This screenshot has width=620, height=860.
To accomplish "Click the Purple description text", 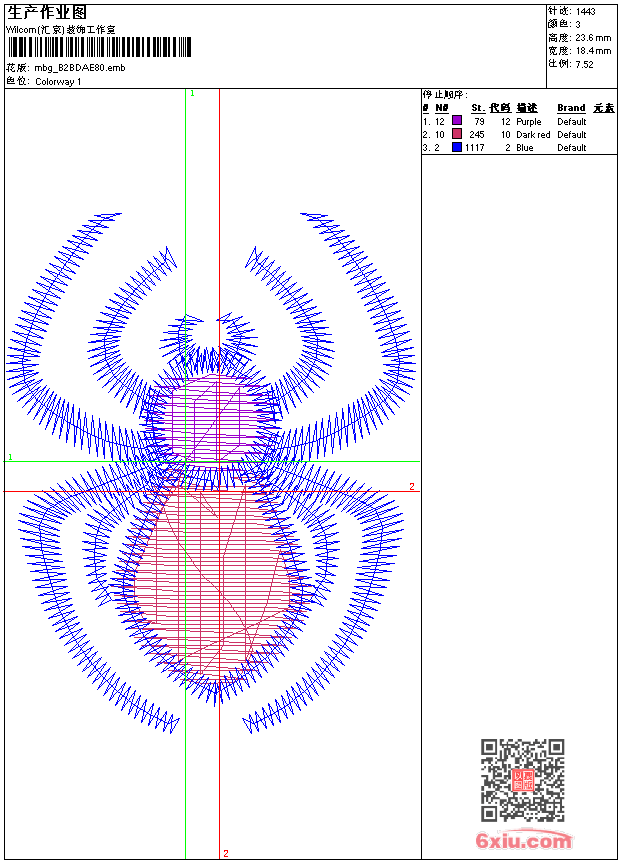I will tap(528, 122).
